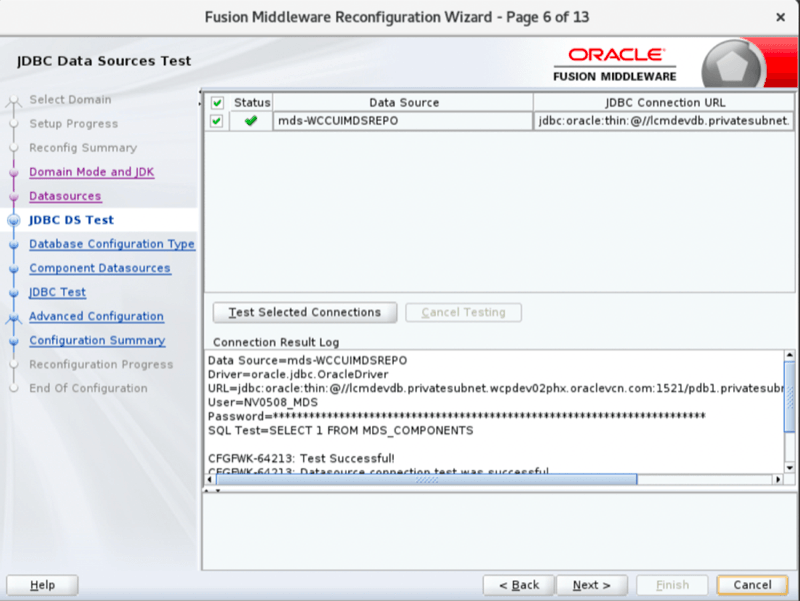This screenshot has width=800, height=601.
Task: Click the Select Domain branch icon
Action: coord(14,101)
